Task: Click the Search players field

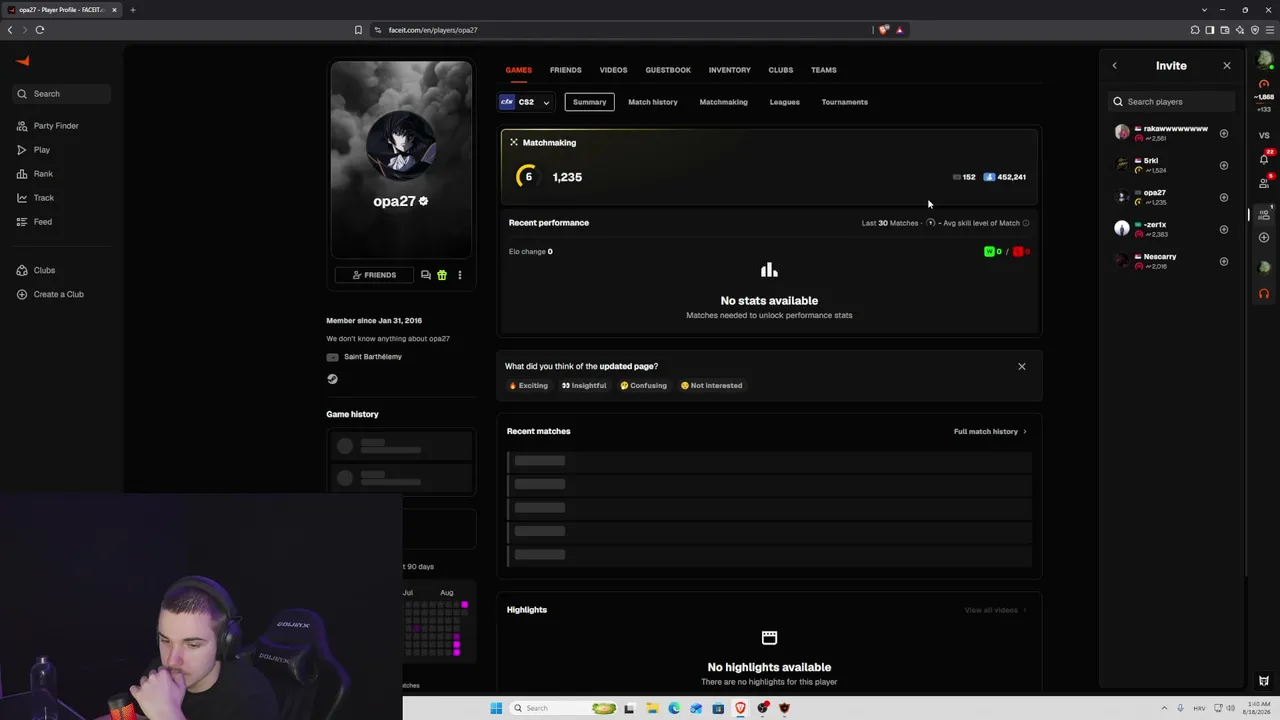Action: pos(1172,102)
